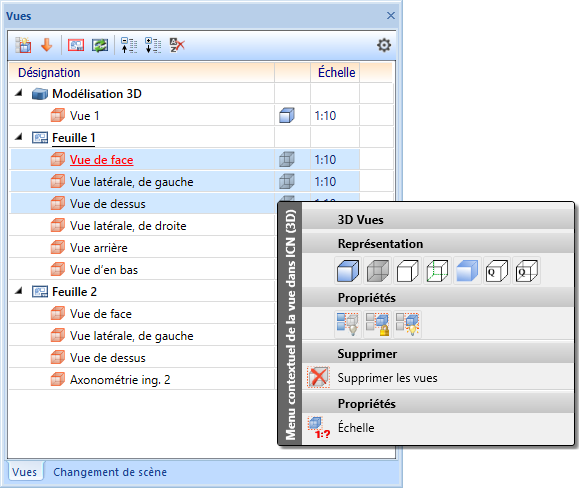Select Vue 1 under Modélisation 3D
Viewport: 580px width, 488px height.
click(84, 115)
